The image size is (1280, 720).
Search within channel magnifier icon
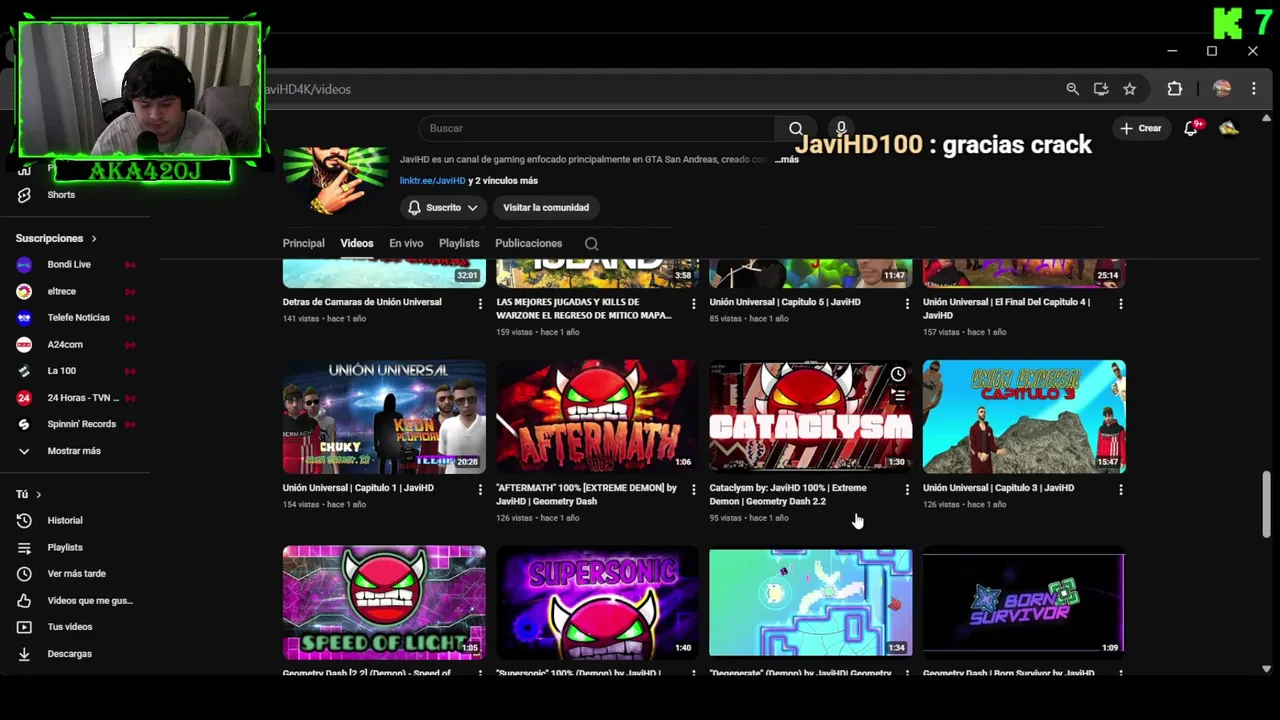coord(592,243)
